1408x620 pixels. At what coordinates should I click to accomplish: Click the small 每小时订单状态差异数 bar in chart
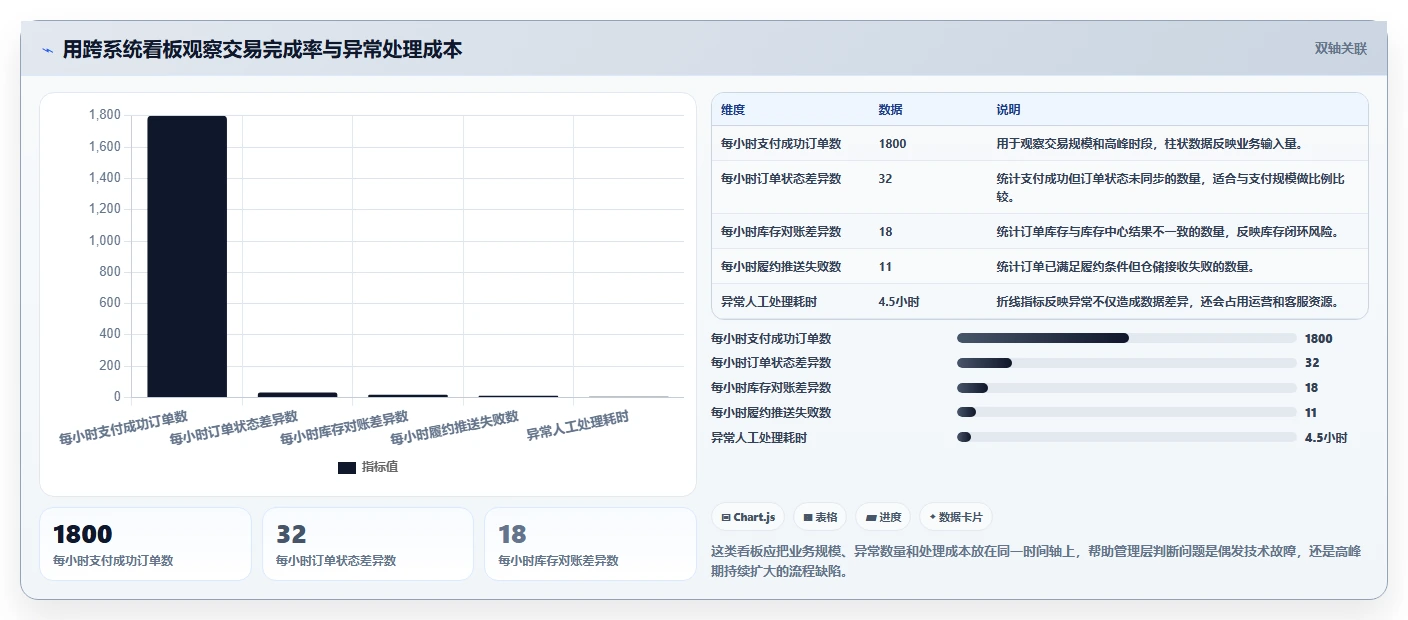297,394
